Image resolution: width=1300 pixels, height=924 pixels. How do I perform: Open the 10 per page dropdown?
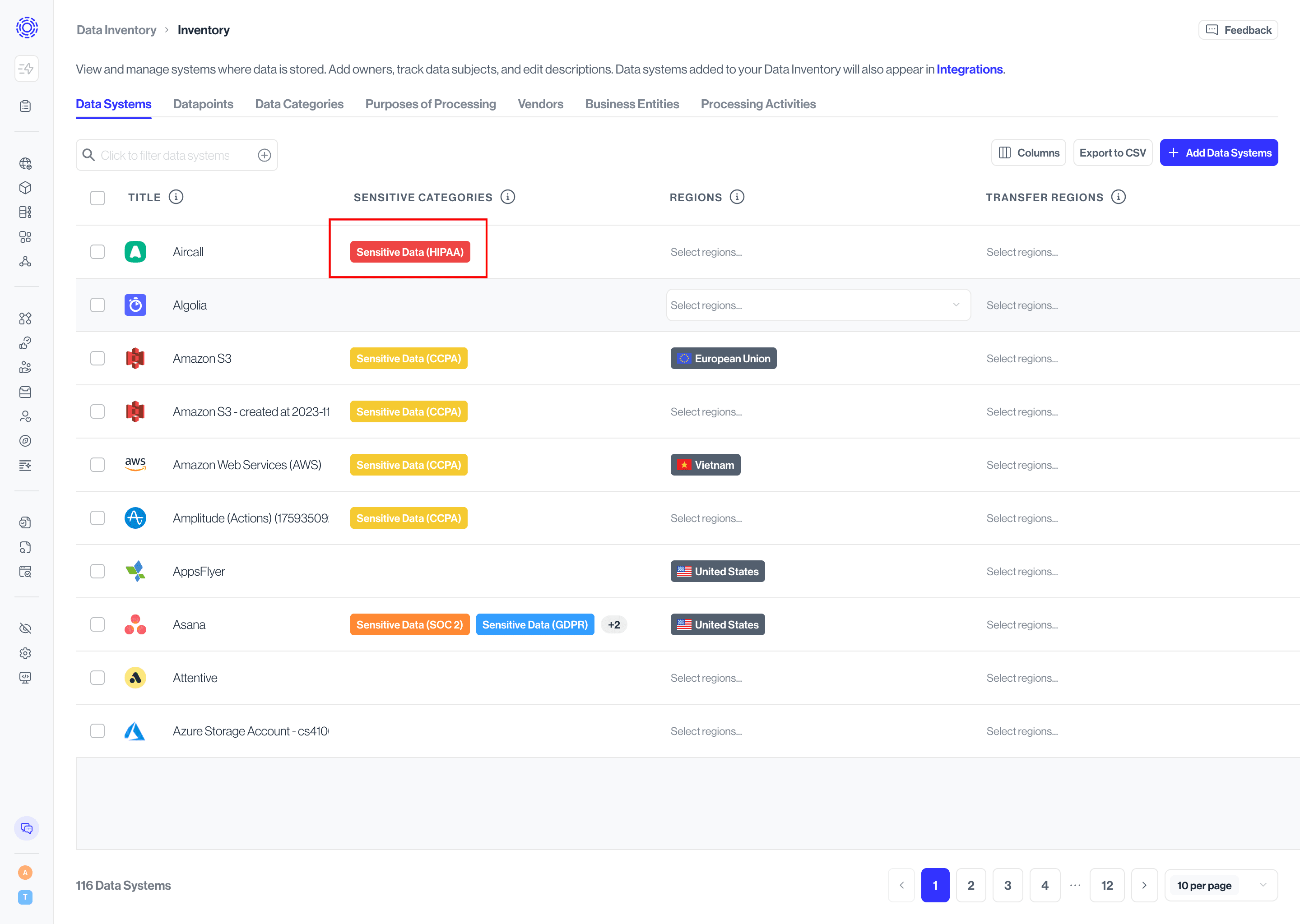pos(1221,885)
